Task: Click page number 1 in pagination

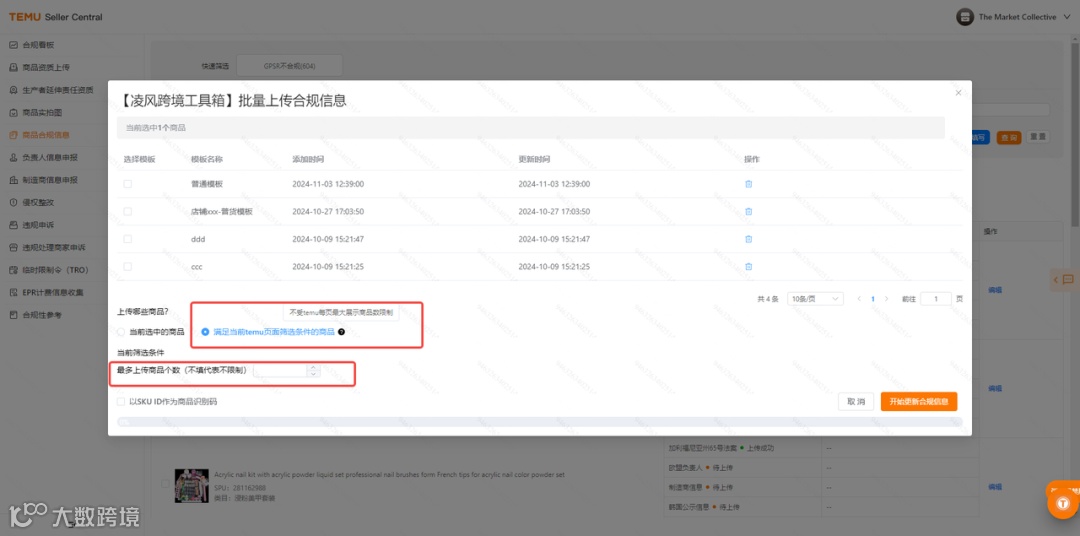Action: (873, 299)
